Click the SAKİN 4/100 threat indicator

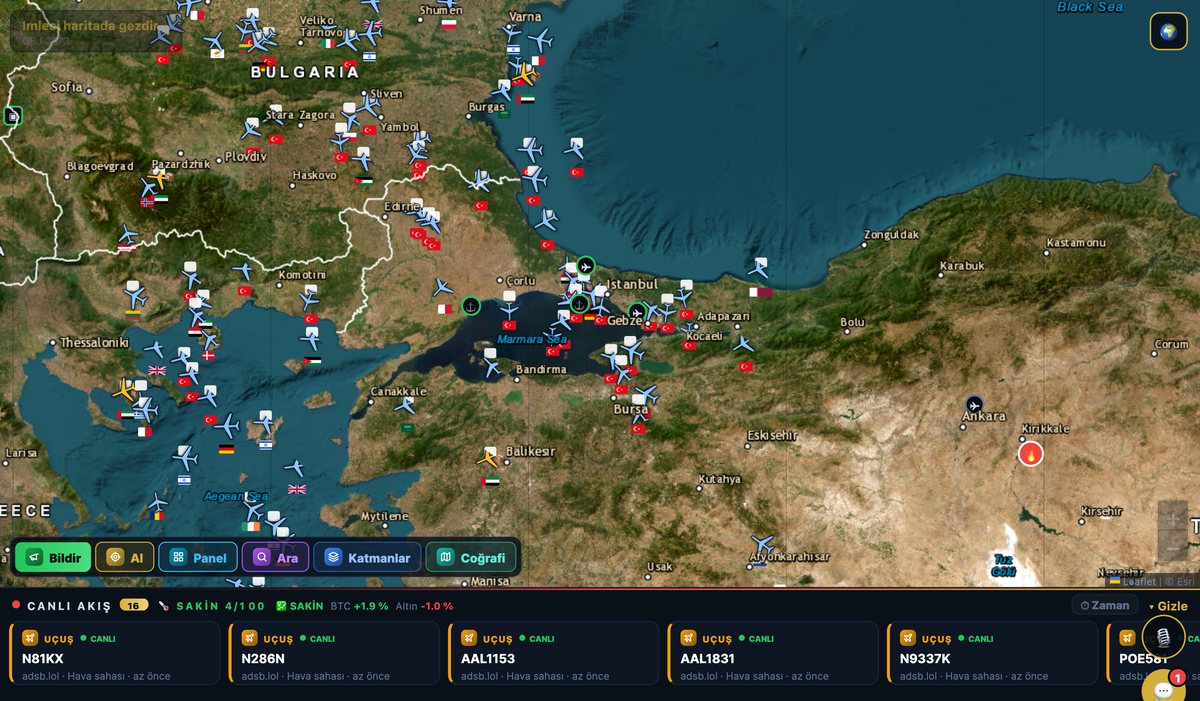(212, 606)
